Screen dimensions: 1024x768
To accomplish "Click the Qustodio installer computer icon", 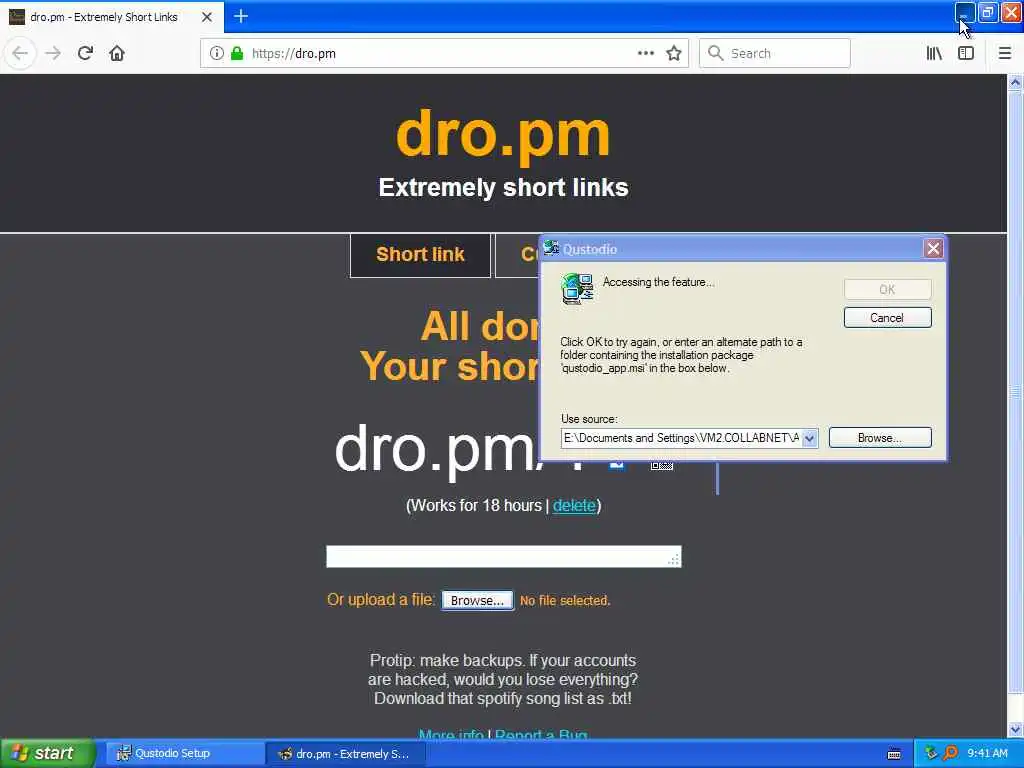I will tap(577, 289).
